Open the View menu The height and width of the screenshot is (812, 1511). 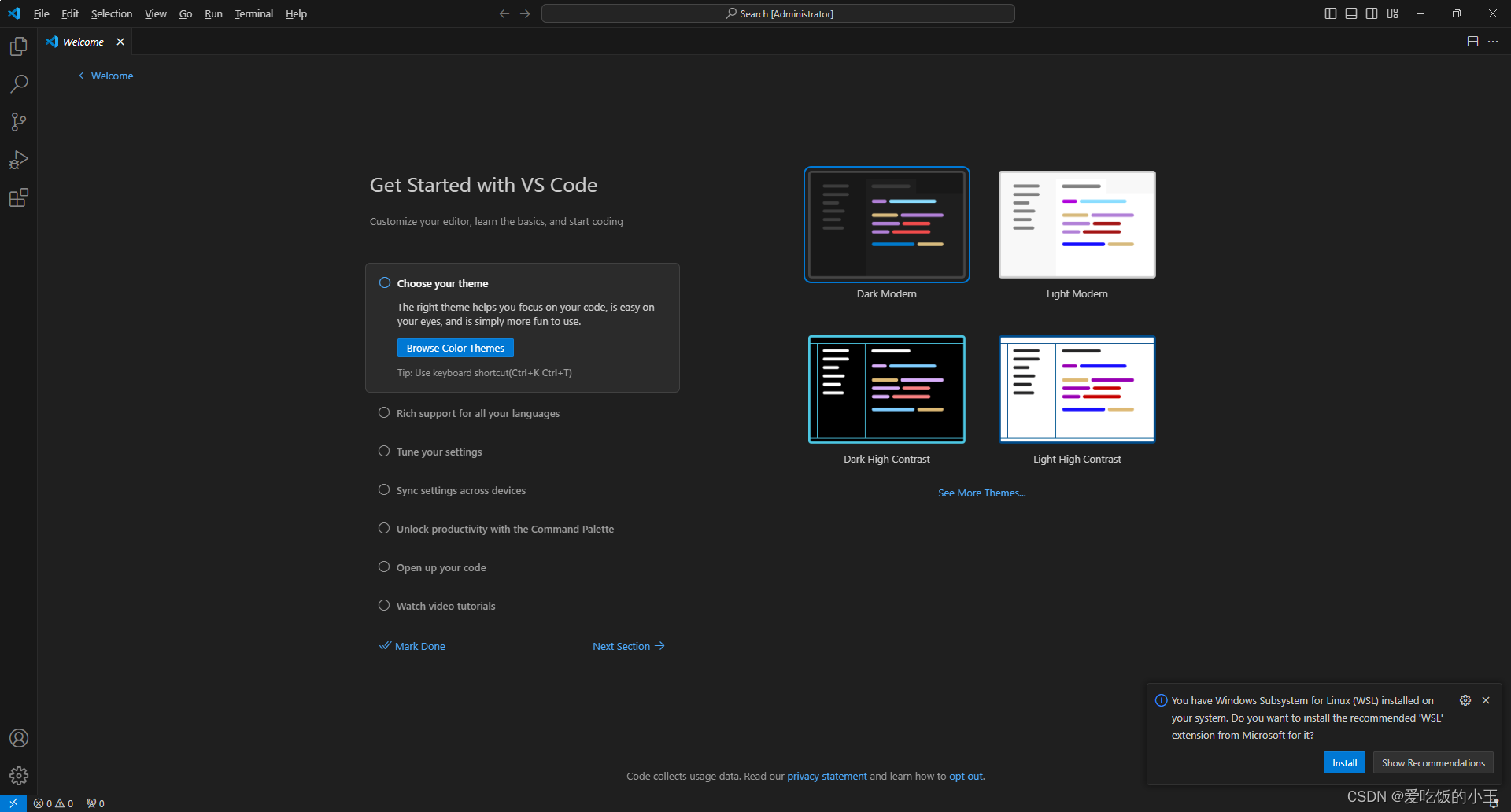[156, 13]
